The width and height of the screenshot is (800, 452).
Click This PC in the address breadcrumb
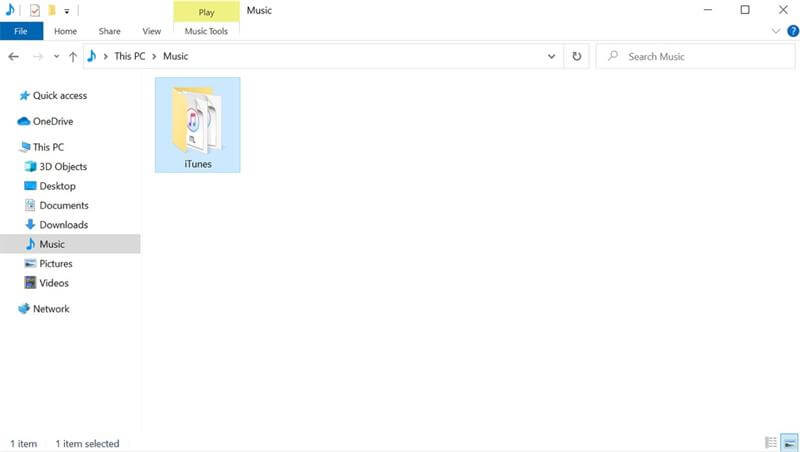coord(130,57)
